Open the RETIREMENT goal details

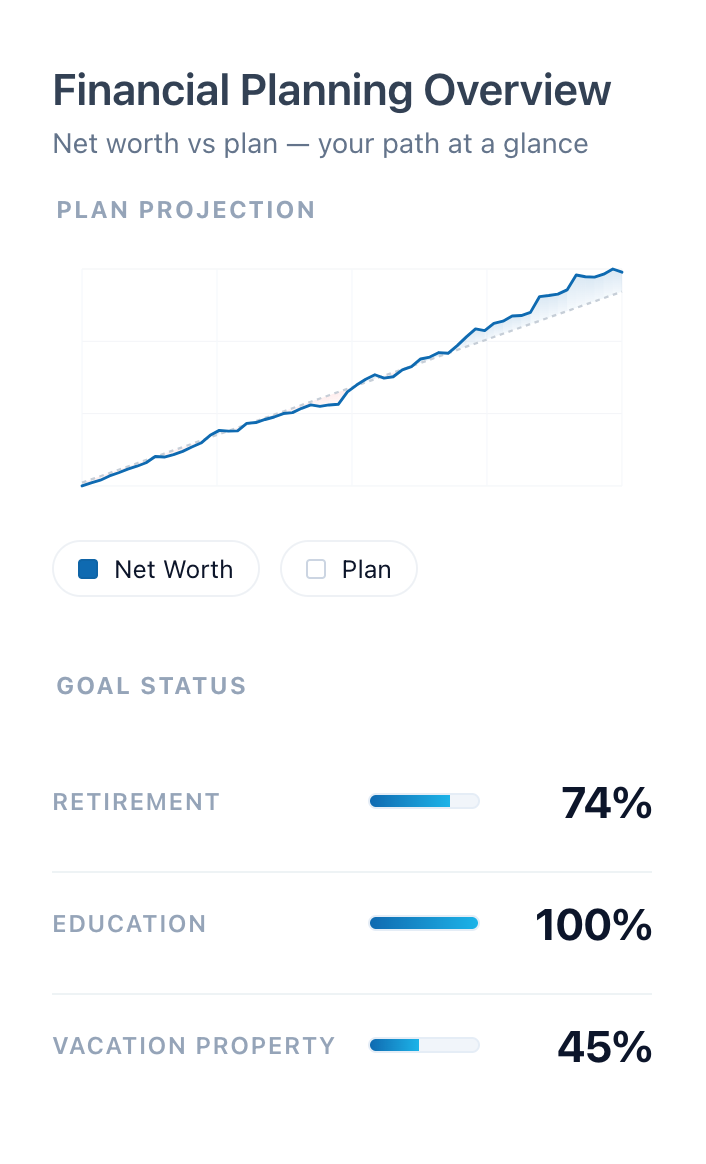[x=136, y=801]
